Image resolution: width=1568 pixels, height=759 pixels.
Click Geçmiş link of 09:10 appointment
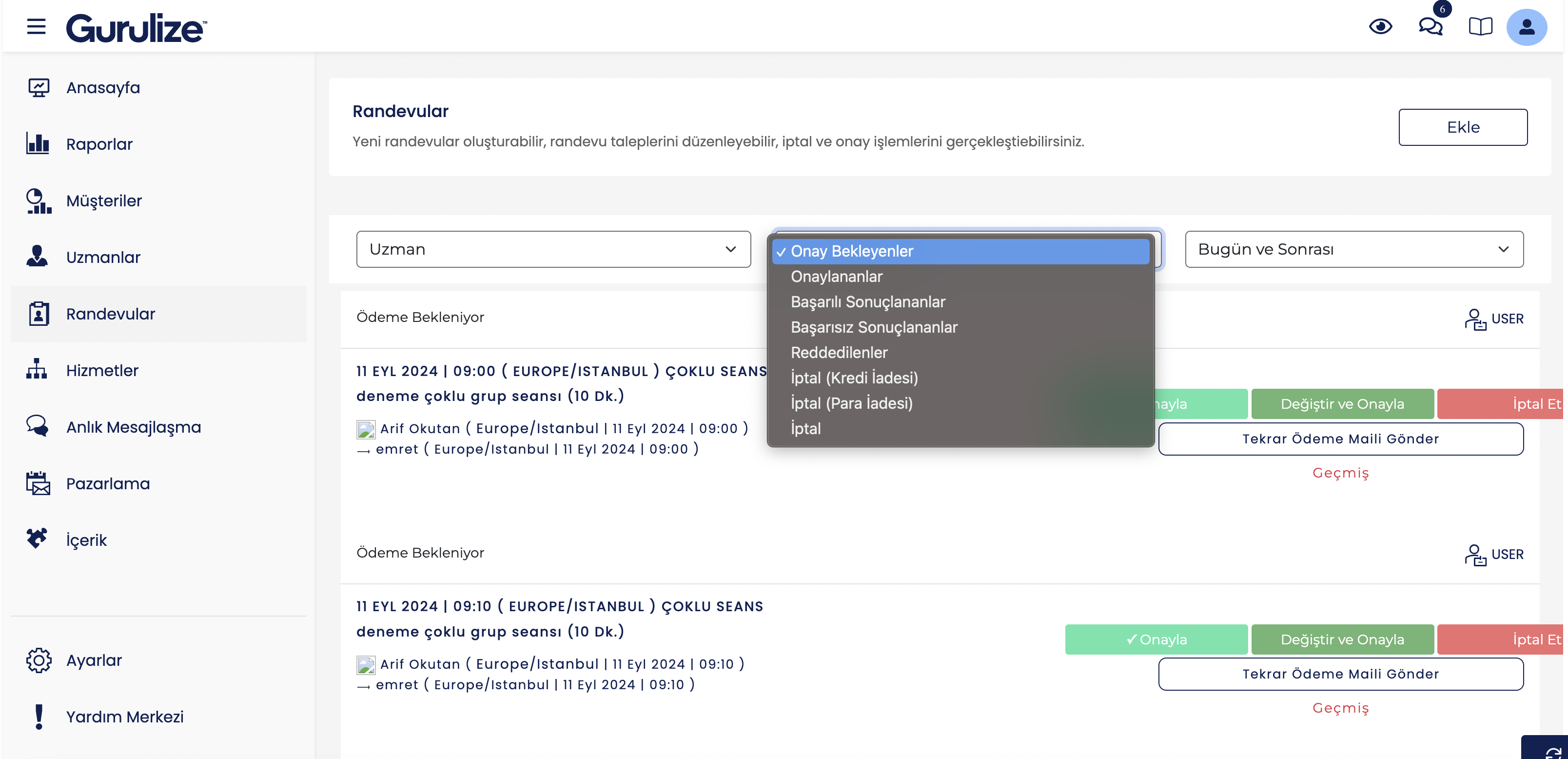coord(1340,708)
